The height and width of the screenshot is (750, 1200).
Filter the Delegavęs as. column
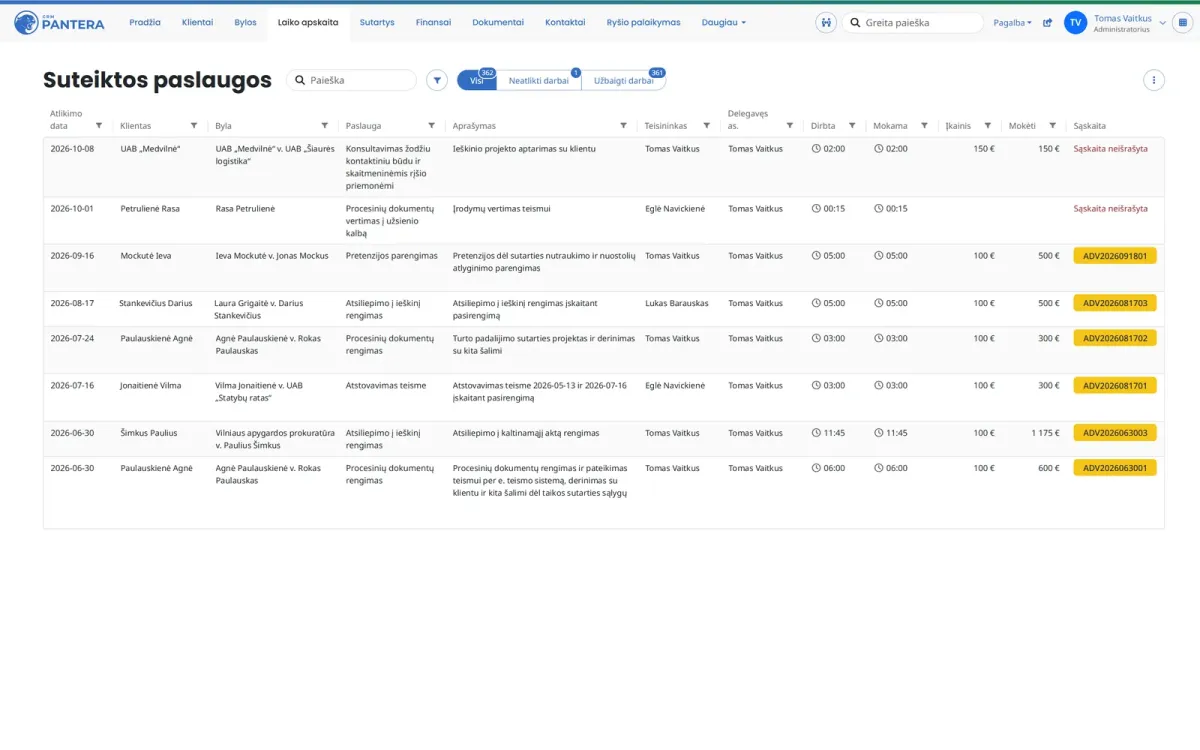(790, 126)
